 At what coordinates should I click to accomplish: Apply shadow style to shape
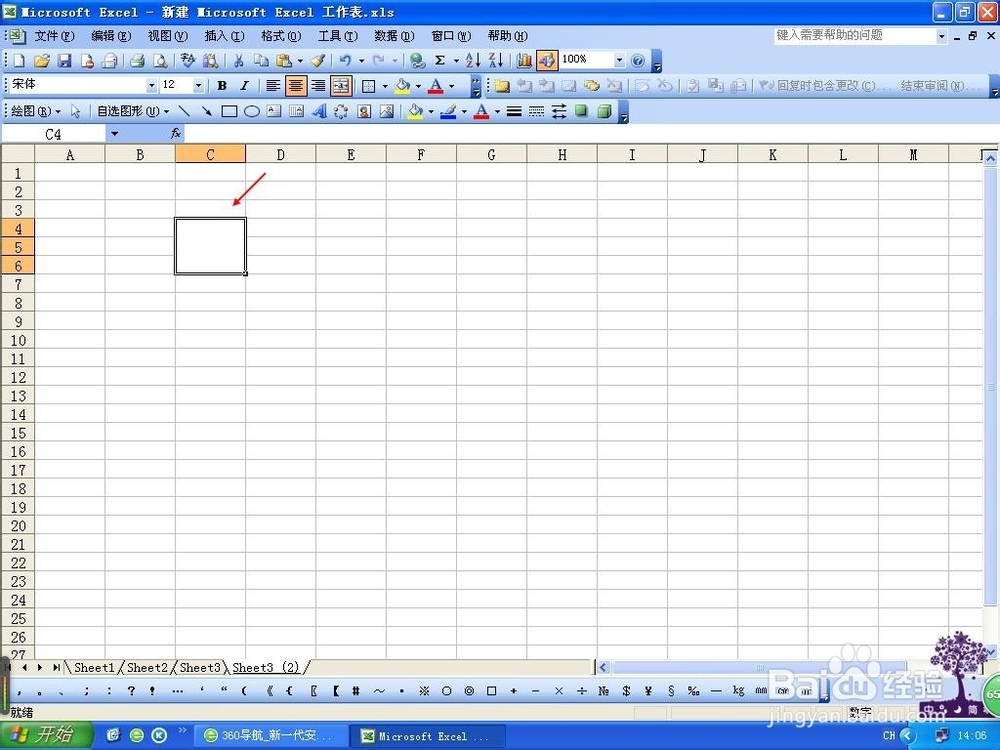pyautogui.click(x=581, y=111)
